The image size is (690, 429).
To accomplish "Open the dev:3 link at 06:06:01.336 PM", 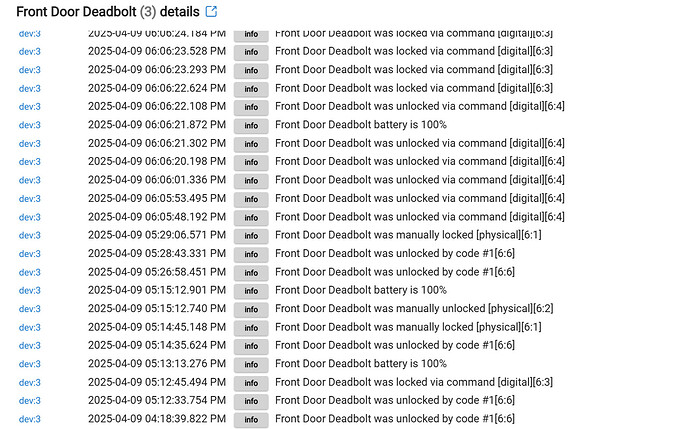I will 29,180.
